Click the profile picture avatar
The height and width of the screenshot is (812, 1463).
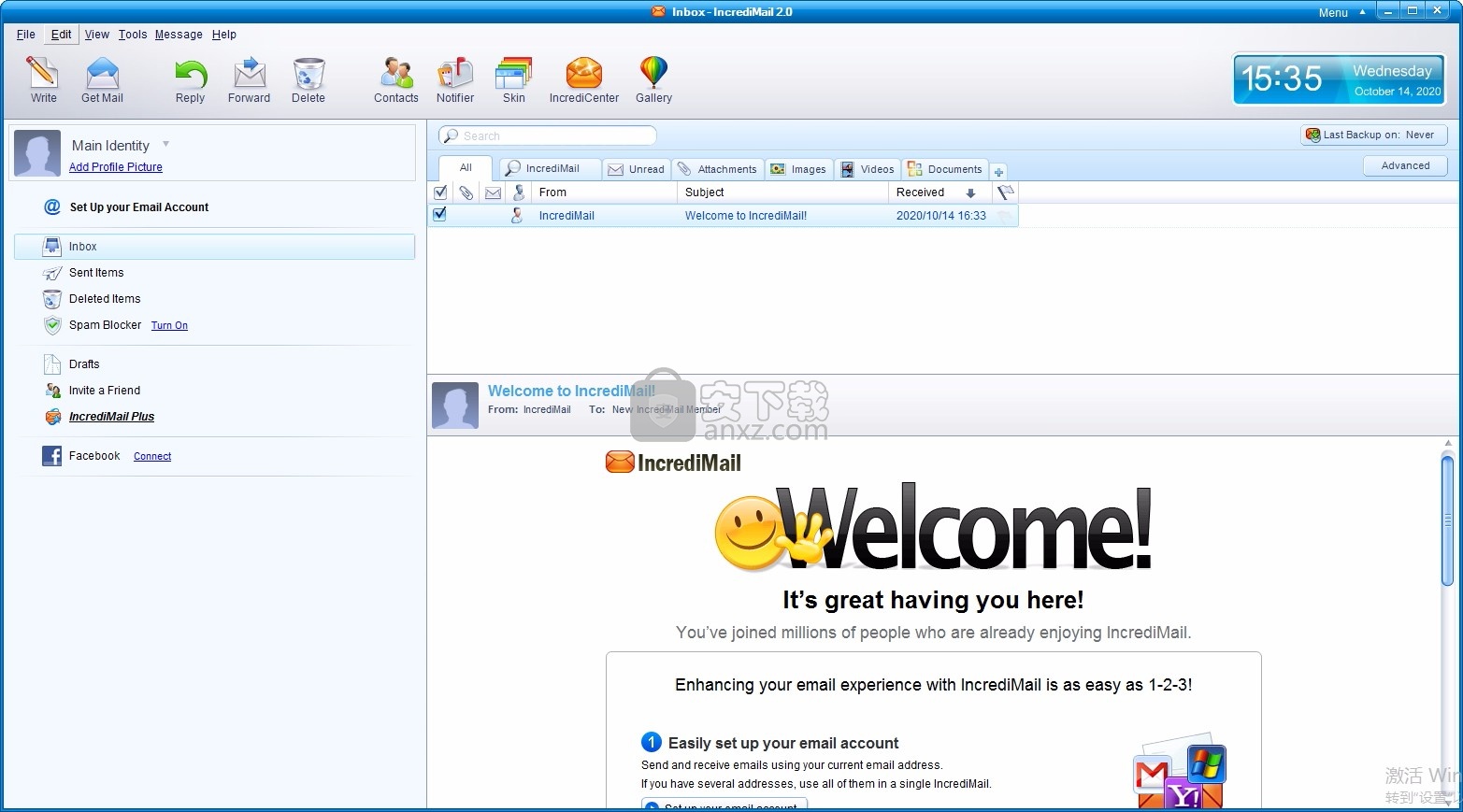coord(37,153)
